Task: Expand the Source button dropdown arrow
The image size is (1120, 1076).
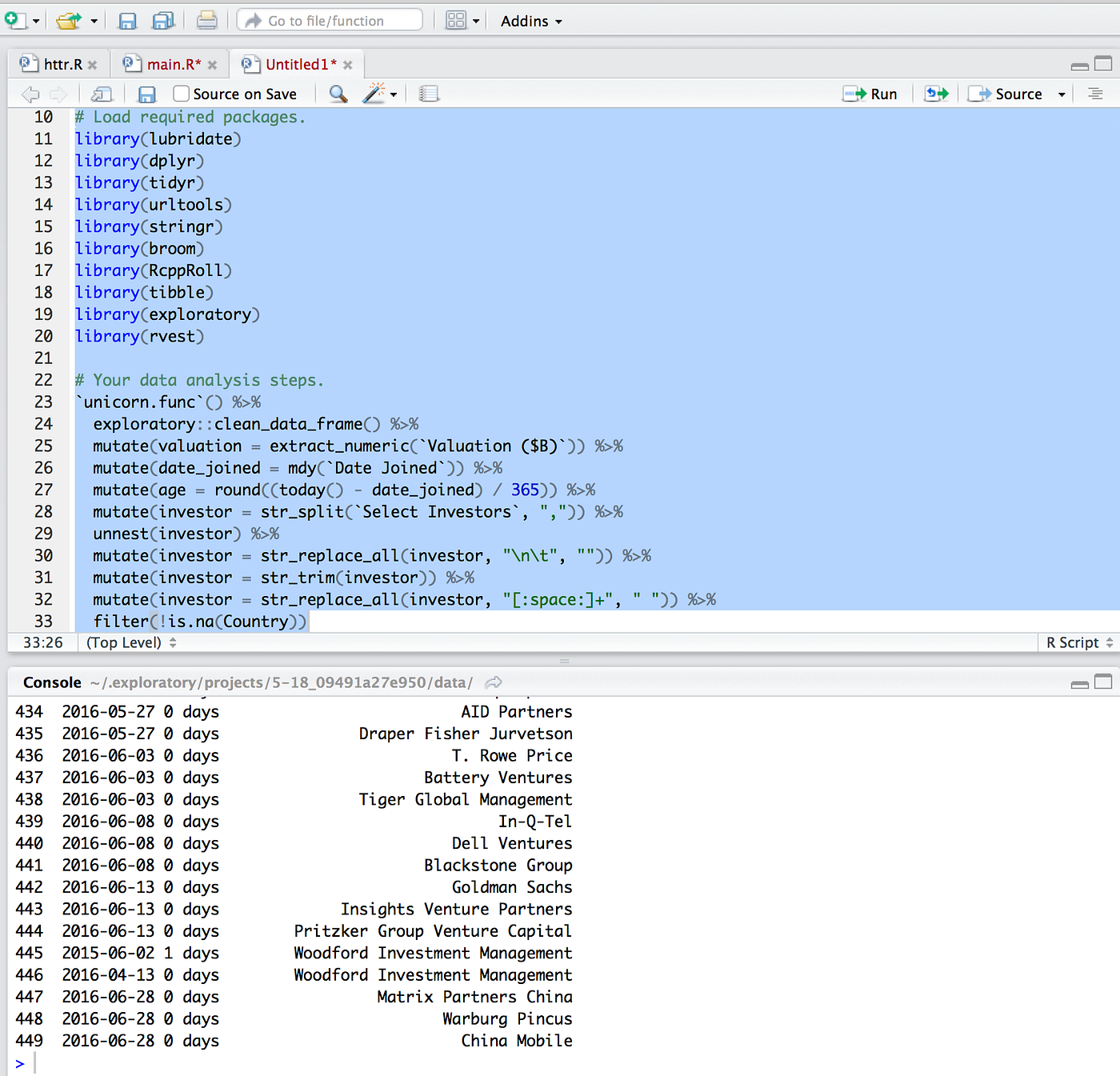Action: coord(1062,94)
